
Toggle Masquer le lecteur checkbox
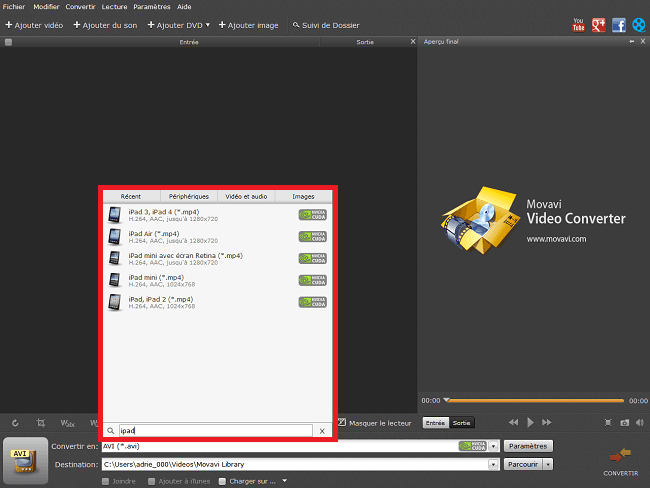(x=342, y=422)
